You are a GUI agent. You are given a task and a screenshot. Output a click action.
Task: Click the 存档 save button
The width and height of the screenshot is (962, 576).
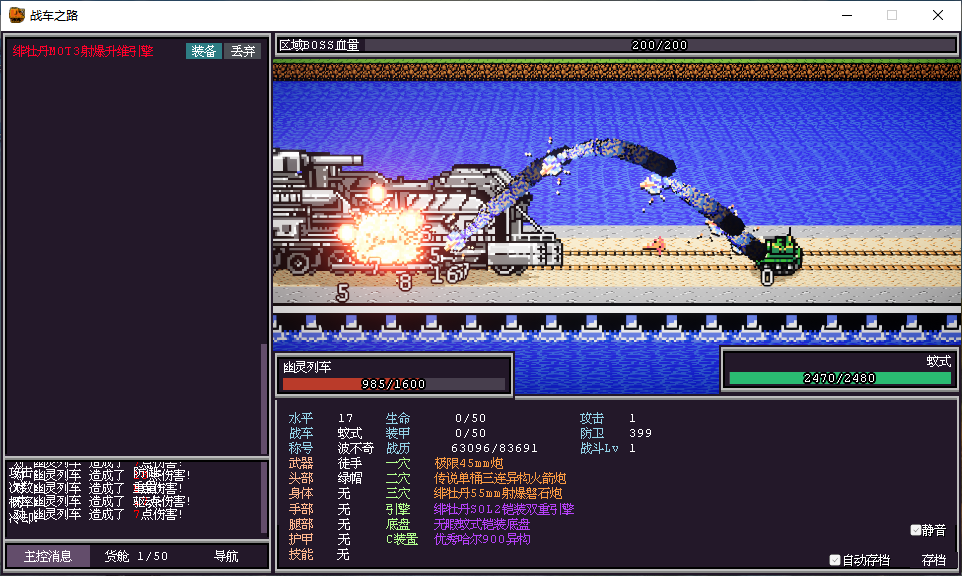(934, 560)
